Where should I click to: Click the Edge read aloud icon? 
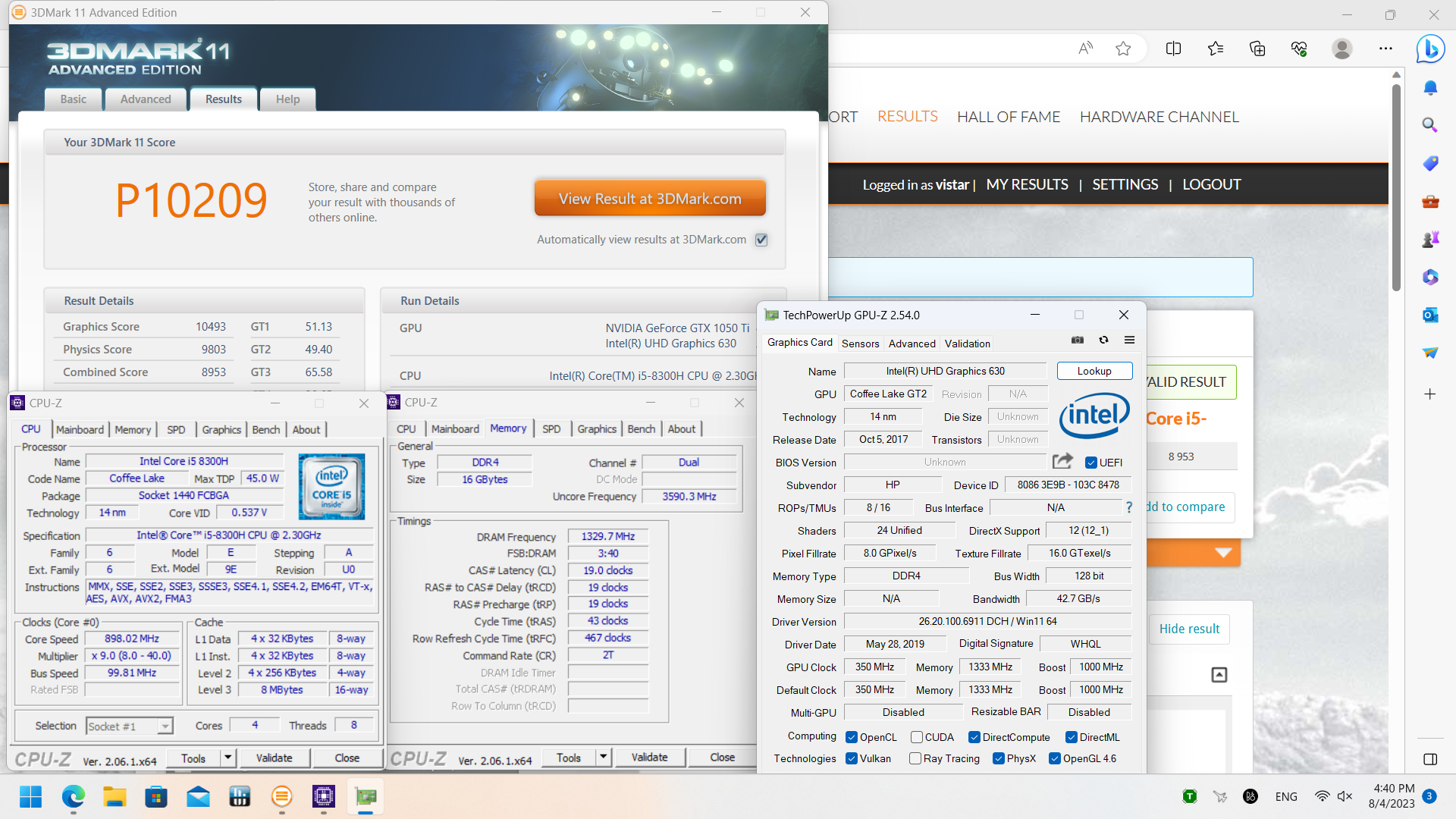(x=1086, y=49)
